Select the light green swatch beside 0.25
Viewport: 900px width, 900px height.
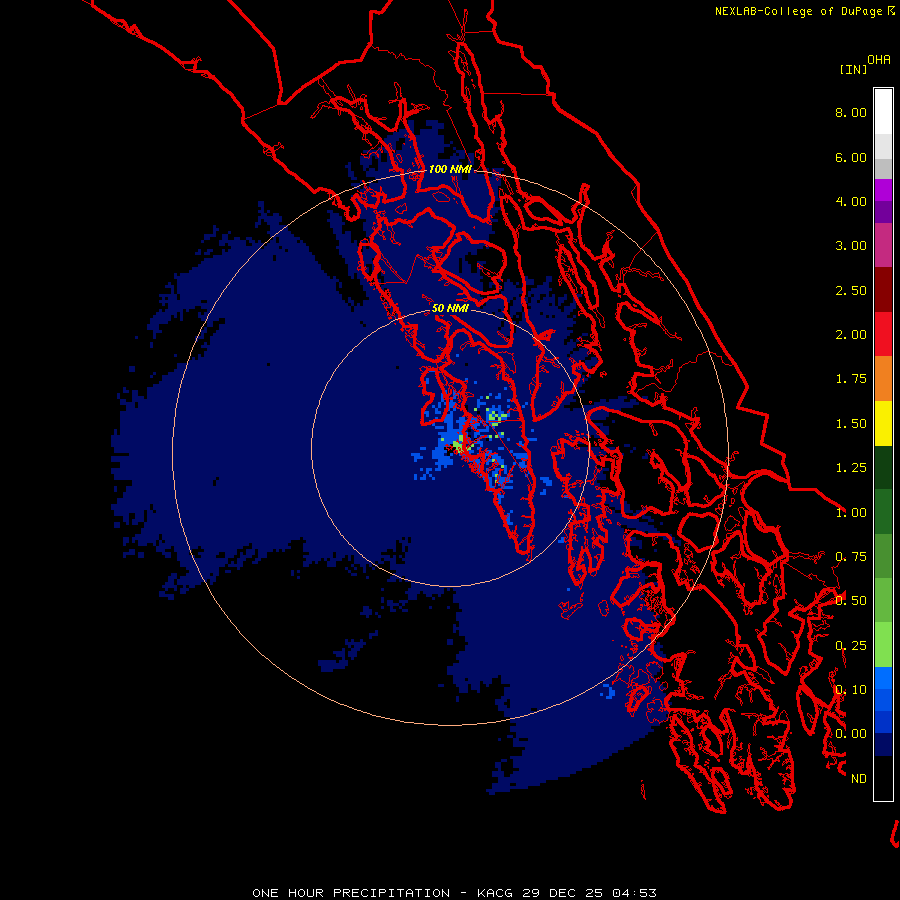tap(883, 645)
